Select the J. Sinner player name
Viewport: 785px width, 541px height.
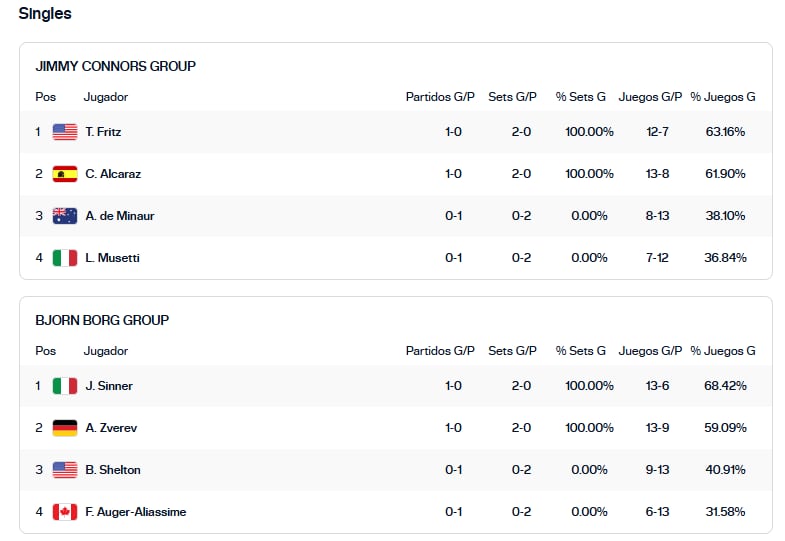point(109,386)
